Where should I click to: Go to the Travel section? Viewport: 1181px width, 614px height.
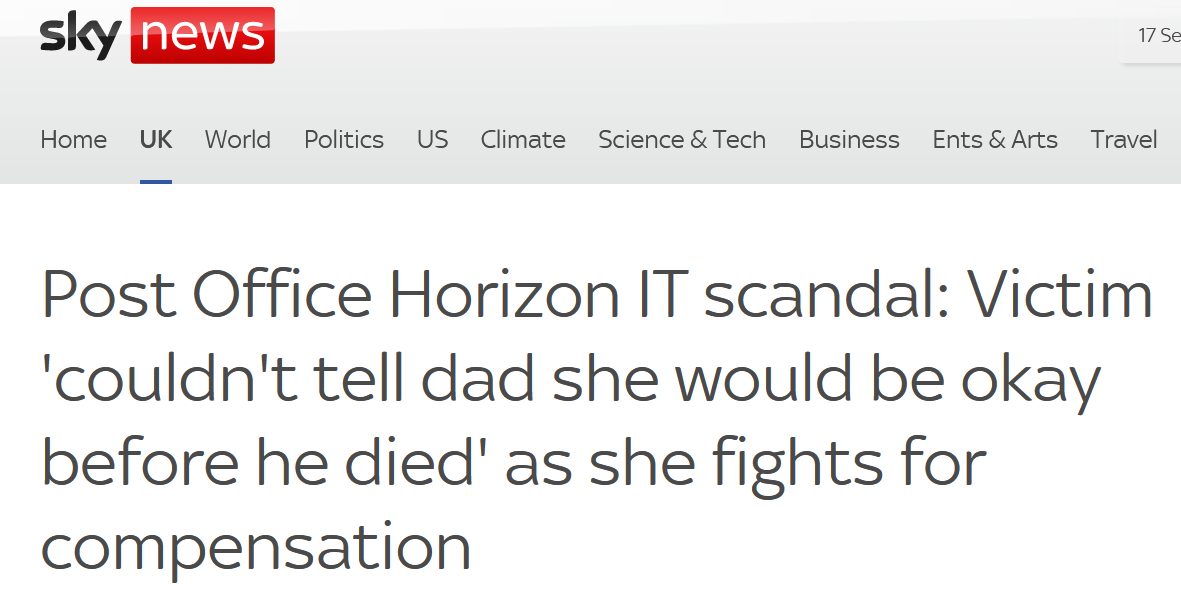(1124, 140)
